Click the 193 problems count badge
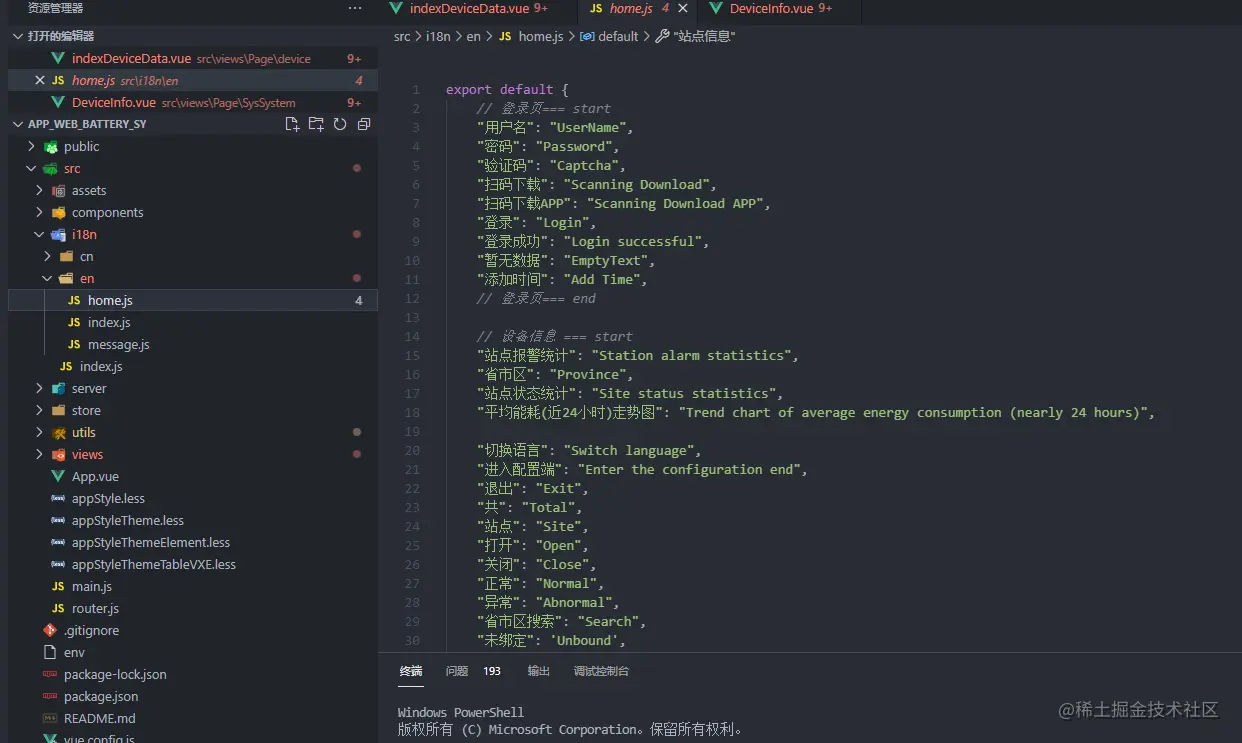Image resolution: width=1242 pixels, height=743 pixels. 492,671
